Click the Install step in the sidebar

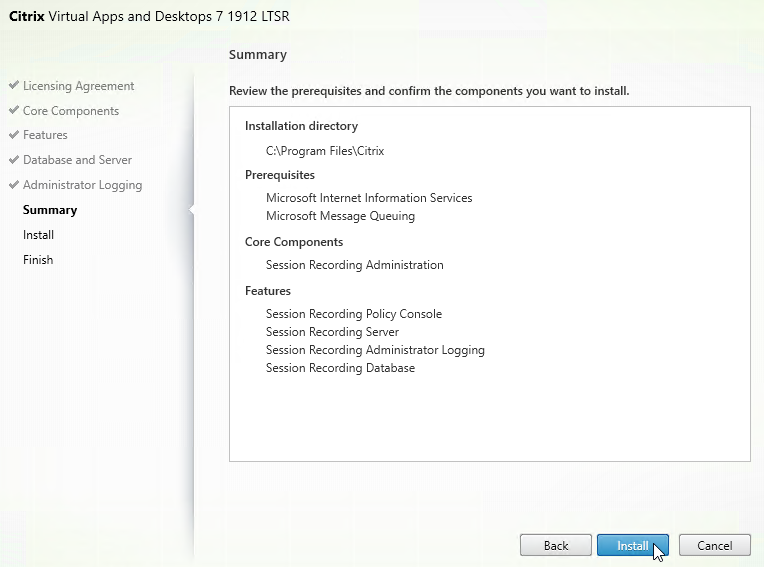point(38,235)
